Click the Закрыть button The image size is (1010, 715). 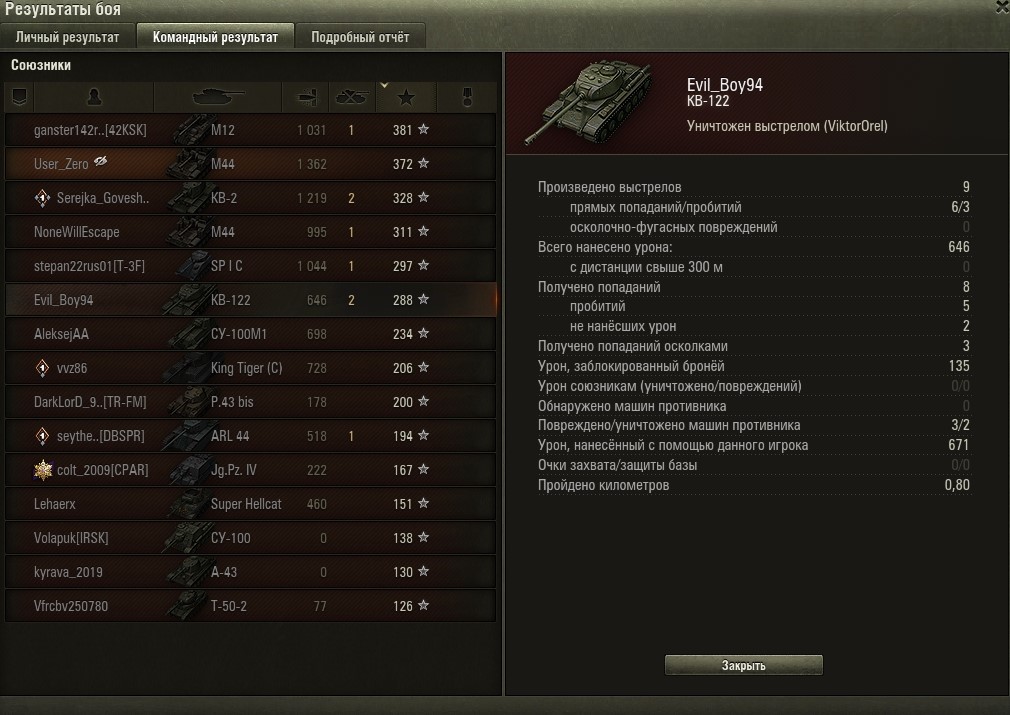pos(743,665)
